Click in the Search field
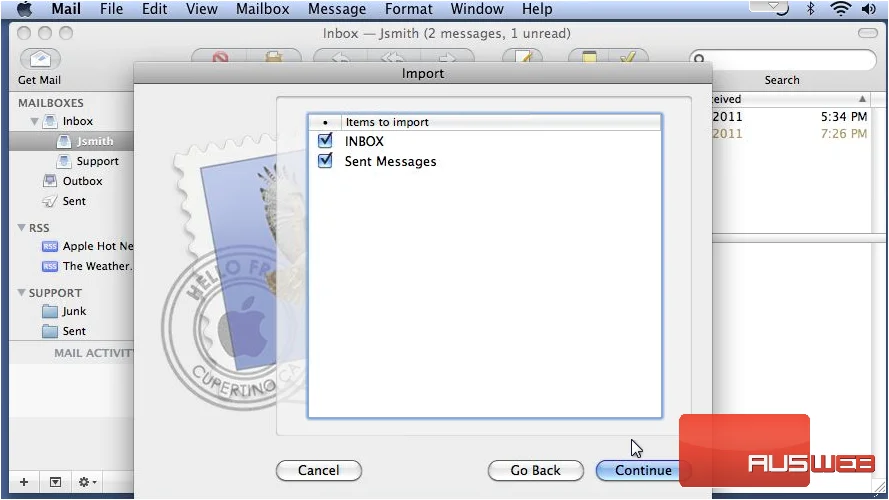 click(782, 59)
